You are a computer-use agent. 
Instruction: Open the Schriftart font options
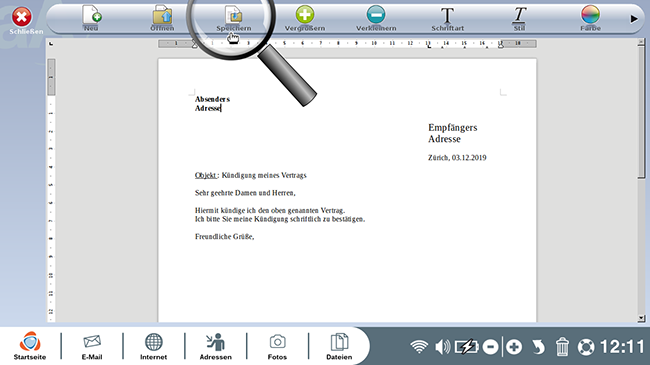[x=447, y=18]
